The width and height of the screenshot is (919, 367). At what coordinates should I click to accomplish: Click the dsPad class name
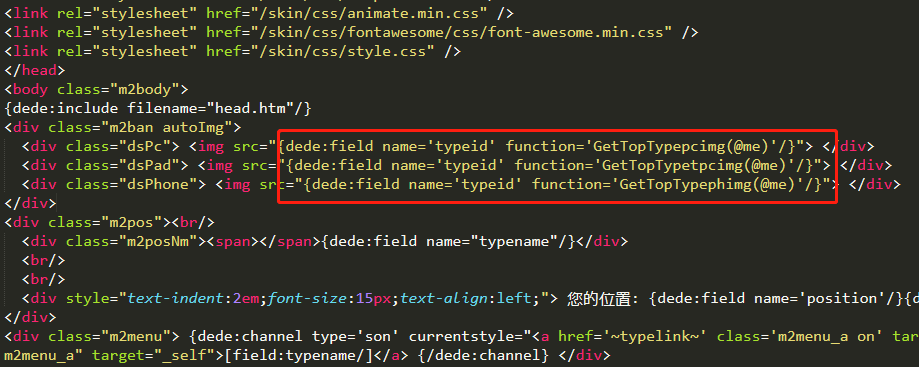pyautogui.click(x=149, y=165)
